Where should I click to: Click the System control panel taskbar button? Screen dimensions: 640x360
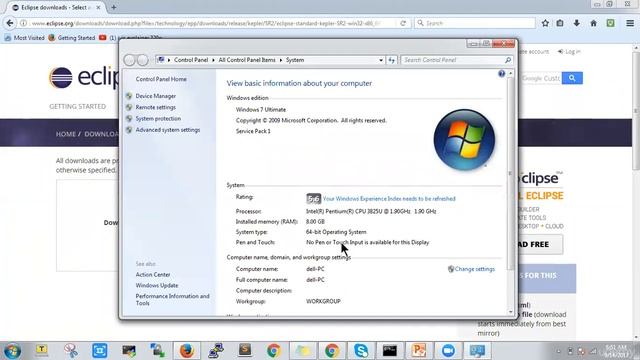coord(477,351)
